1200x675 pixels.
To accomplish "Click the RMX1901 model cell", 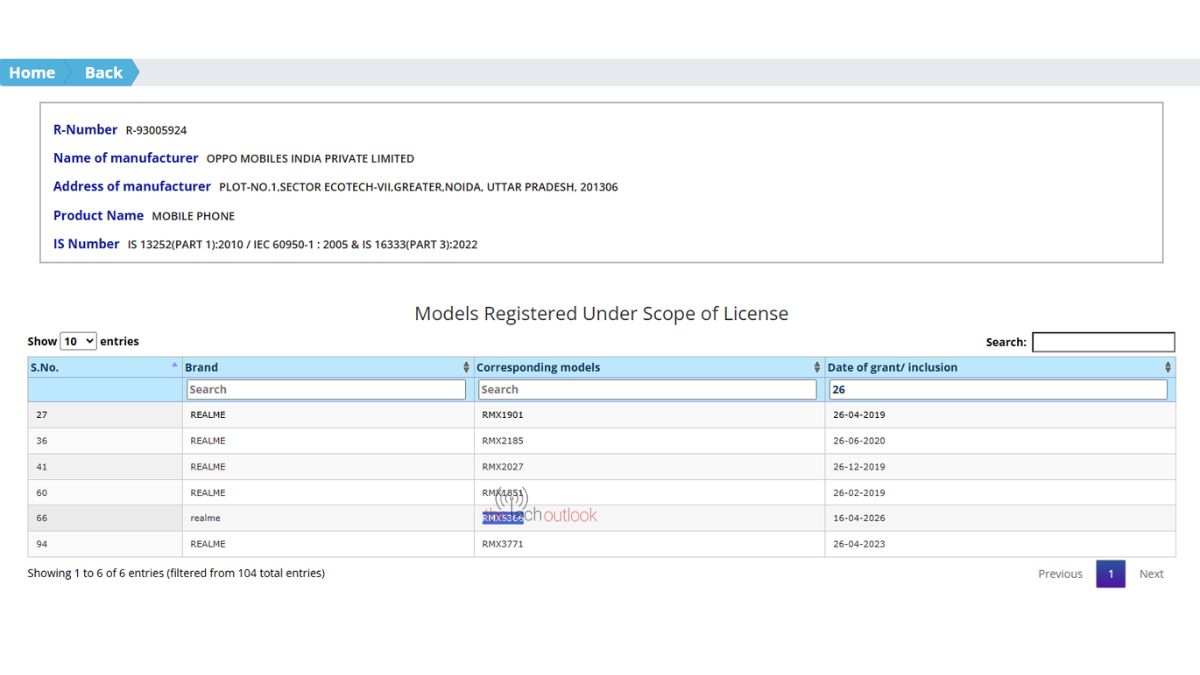I will point(502,415).
